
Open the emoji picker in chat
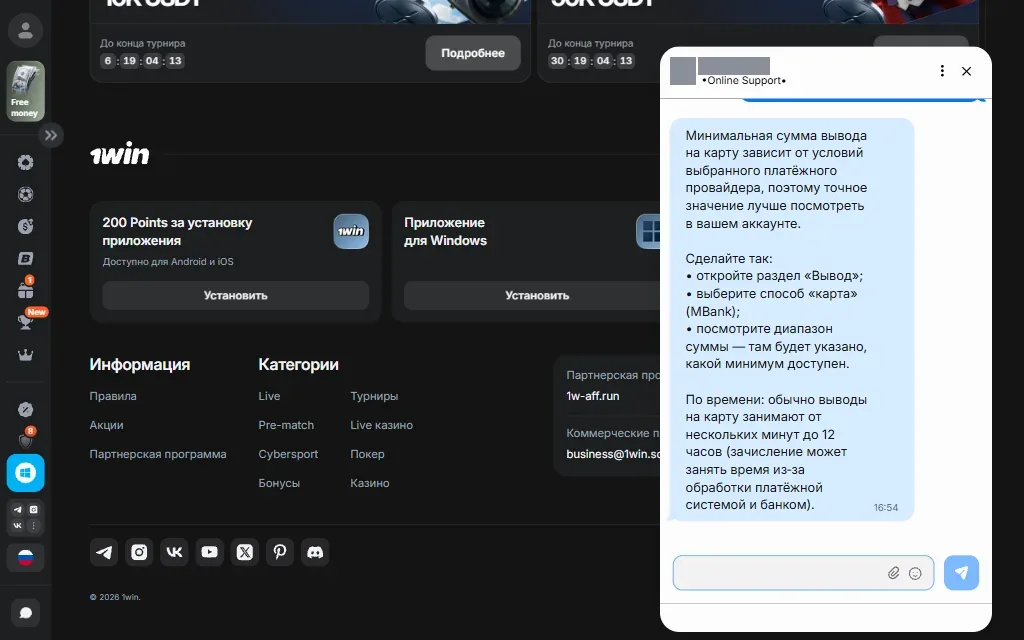pos(915,573)
